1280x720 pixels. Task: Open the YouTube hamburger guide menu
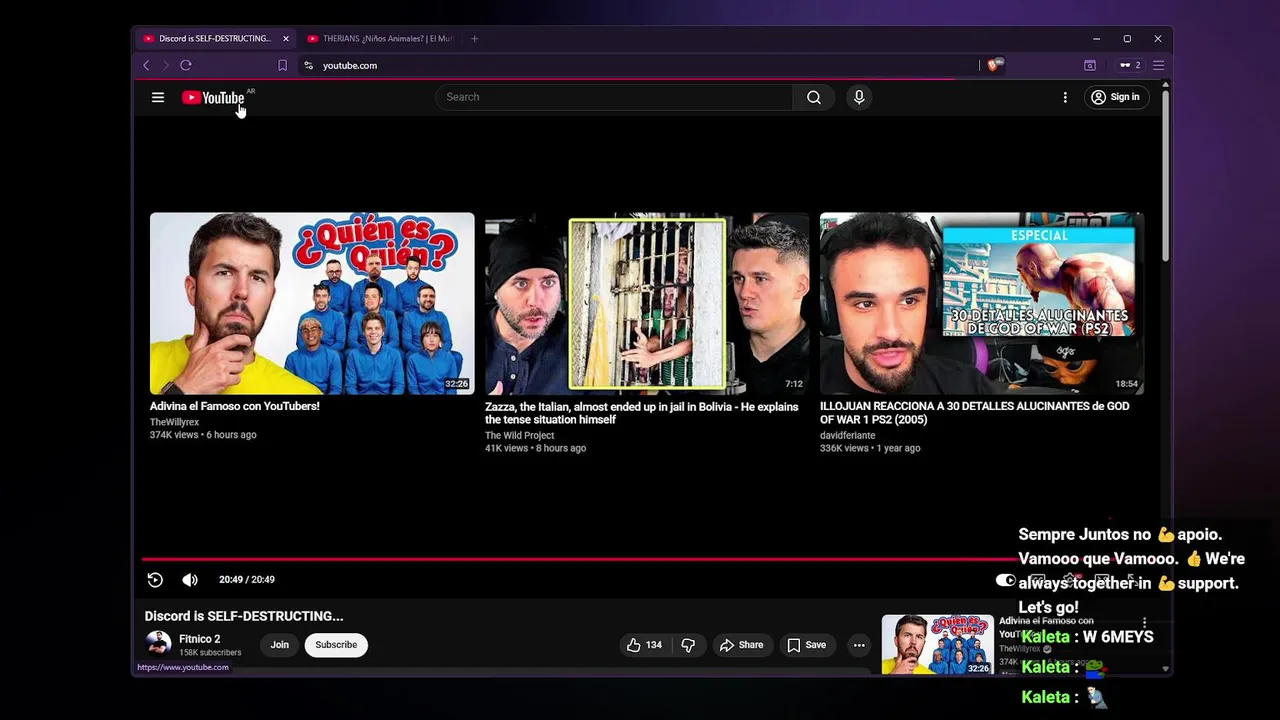tap(158, 97)
